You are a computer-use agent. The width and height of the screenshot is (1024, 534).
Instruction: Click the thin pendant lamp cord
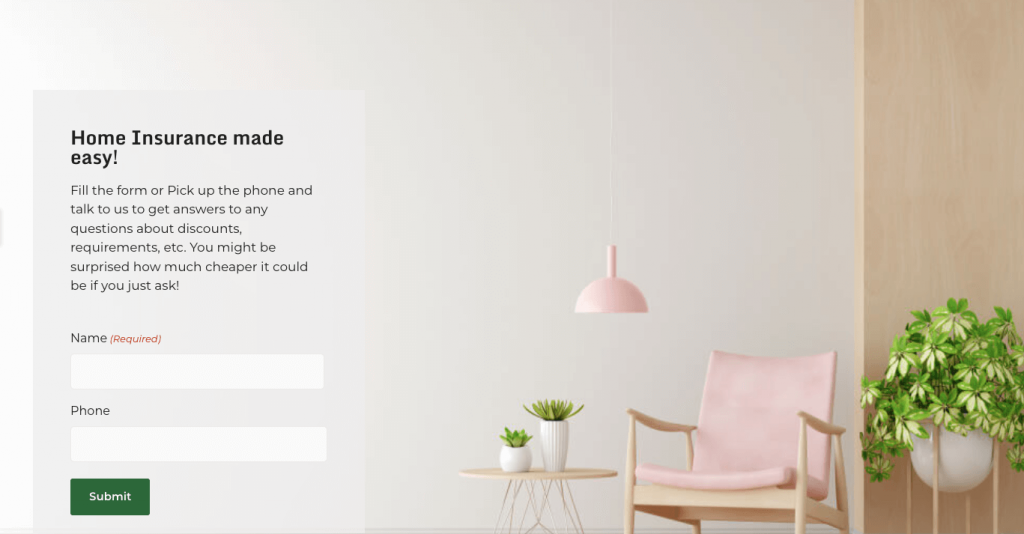click(x=611, y=123)
